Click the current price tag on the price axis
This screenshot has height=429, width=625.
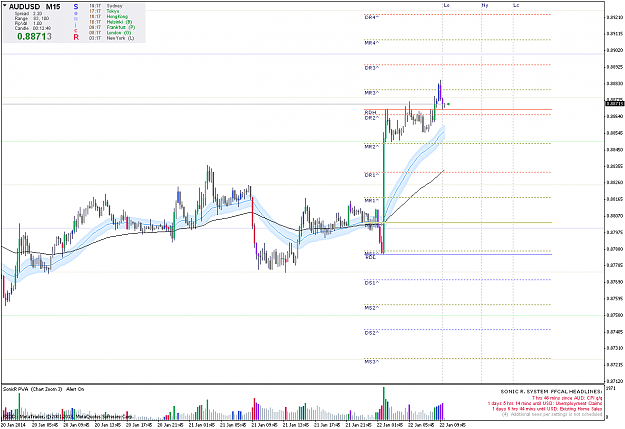[x=615, y=104]
